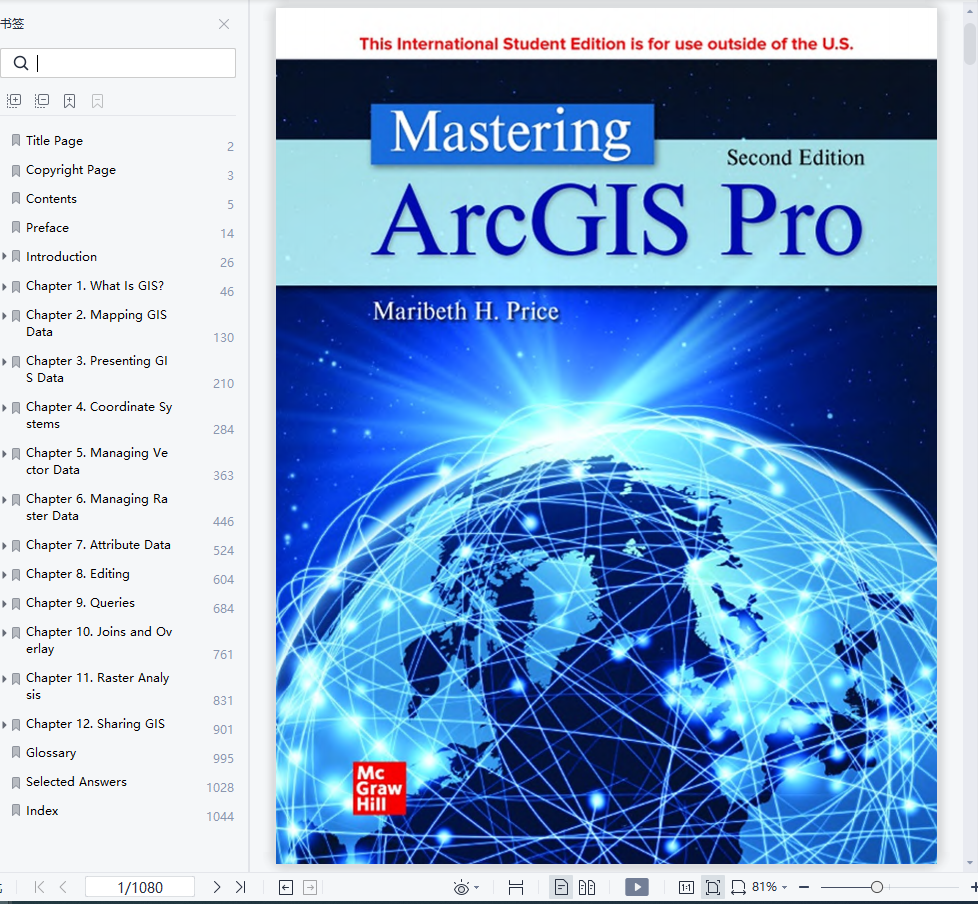Open the Title Page bookmark
Viewport: 978px width, 904px height.
coord(54,140)
